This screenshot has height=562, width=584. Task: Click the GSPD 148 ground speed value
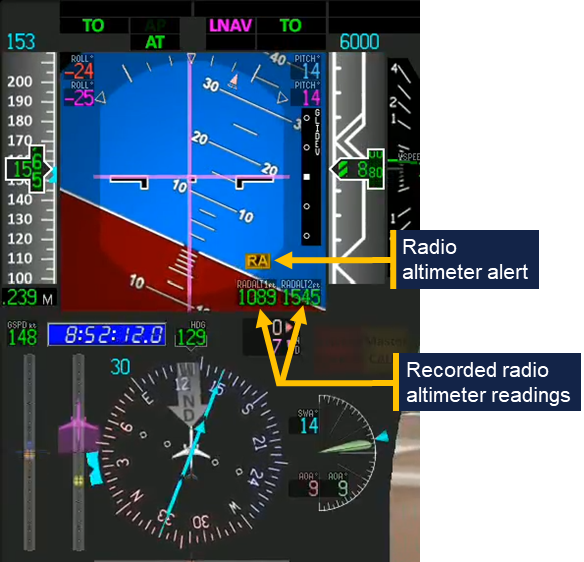[x=23, y=337]
